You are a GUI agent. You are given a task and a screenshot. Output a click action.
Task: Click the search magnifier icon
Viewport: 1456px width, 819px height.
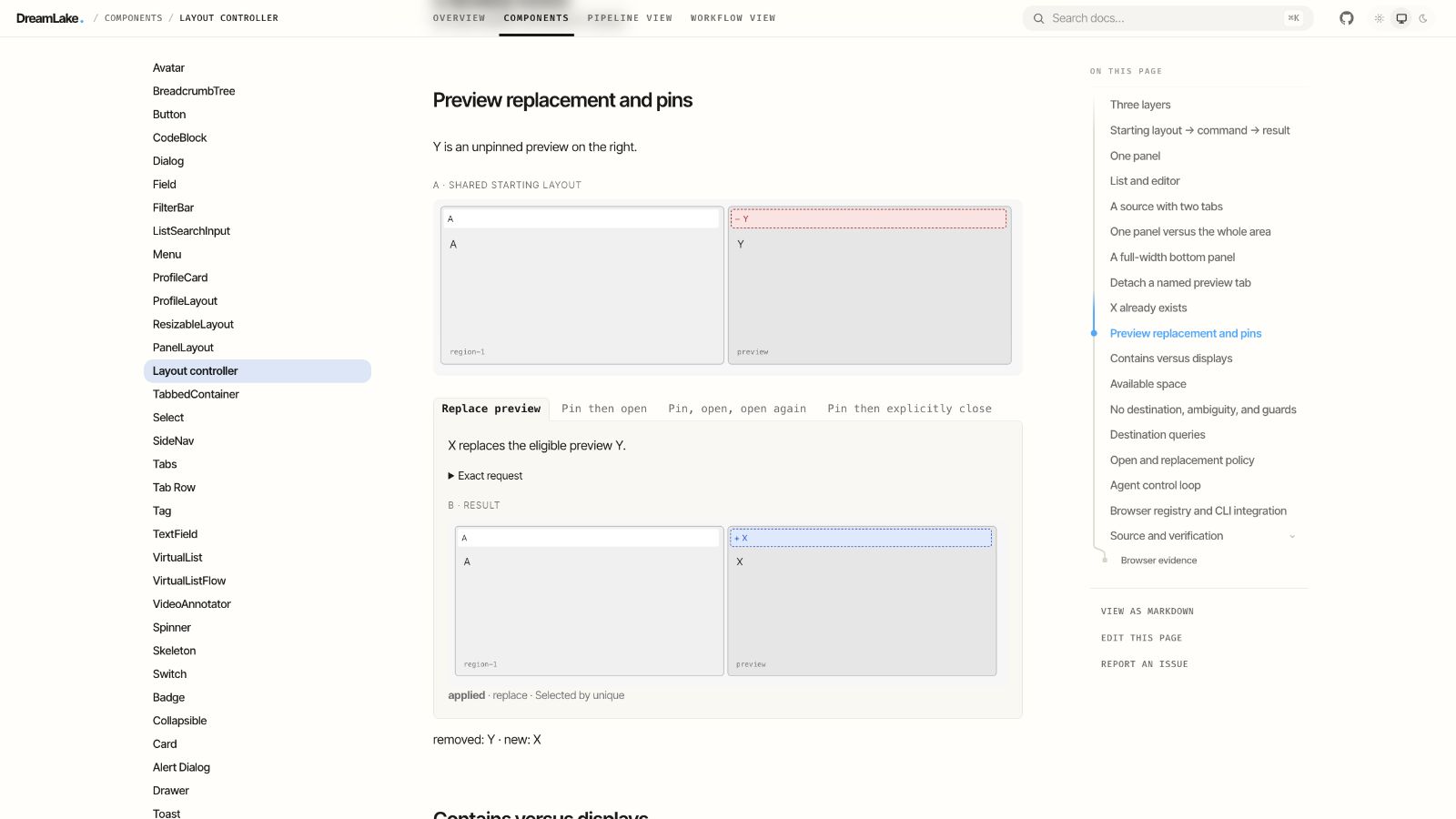(1038, 18)
